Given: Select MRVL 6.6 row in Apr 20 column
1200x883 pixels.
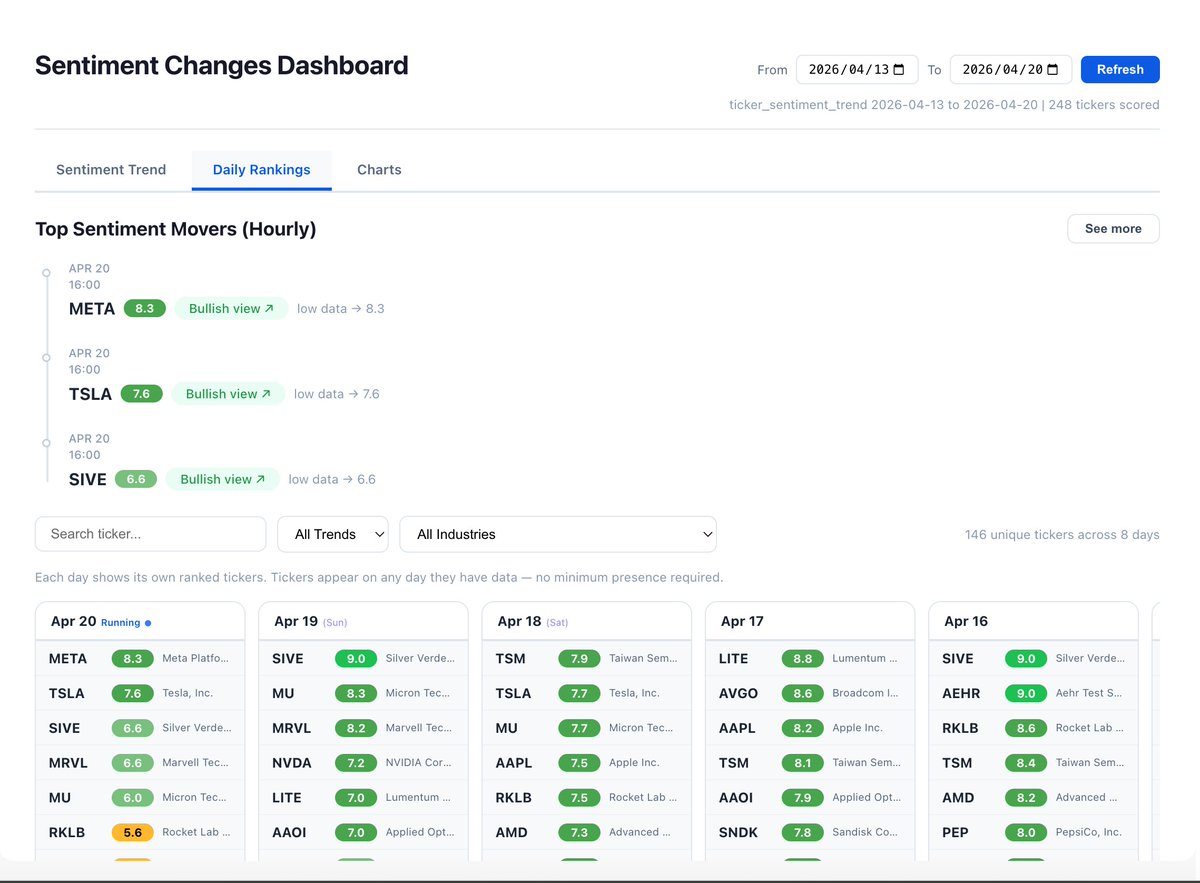Looking at the screenshot, I should pos(140,762).
